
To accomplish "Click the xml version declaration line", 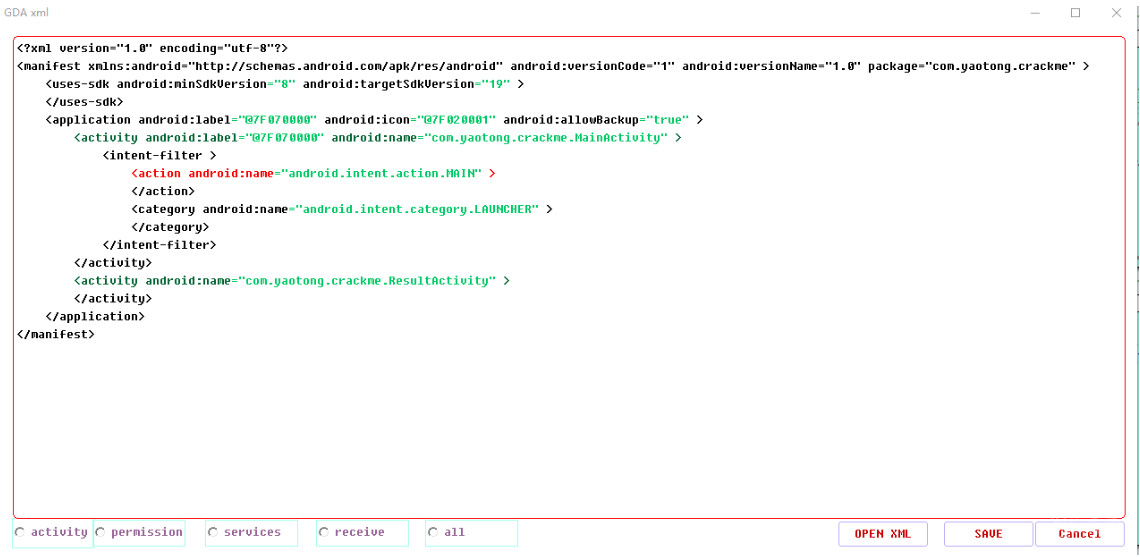I will (x=153, y=48).
